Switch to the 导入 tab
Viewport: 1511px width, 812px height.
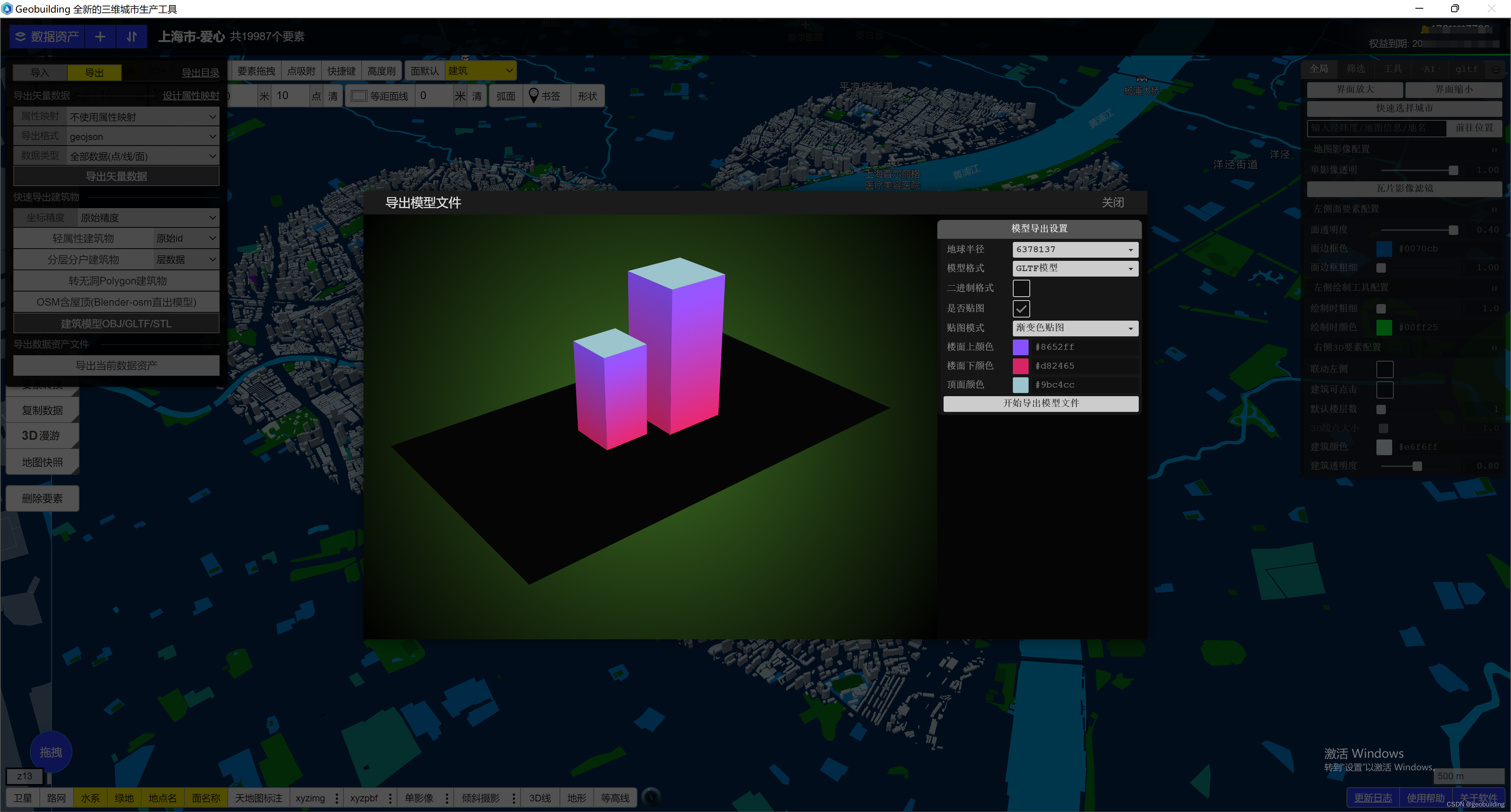40,73
